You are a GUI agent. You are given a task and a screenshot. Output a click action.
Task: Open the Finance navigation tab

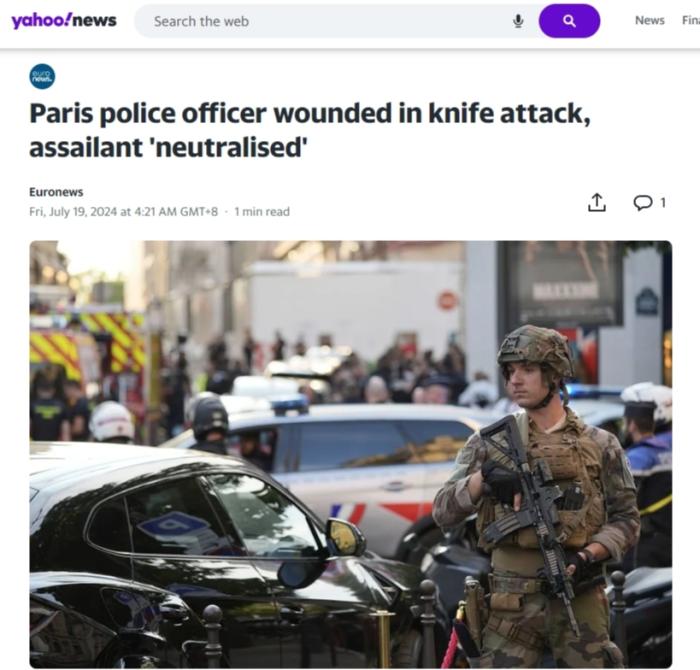click(x=691, y=21)
